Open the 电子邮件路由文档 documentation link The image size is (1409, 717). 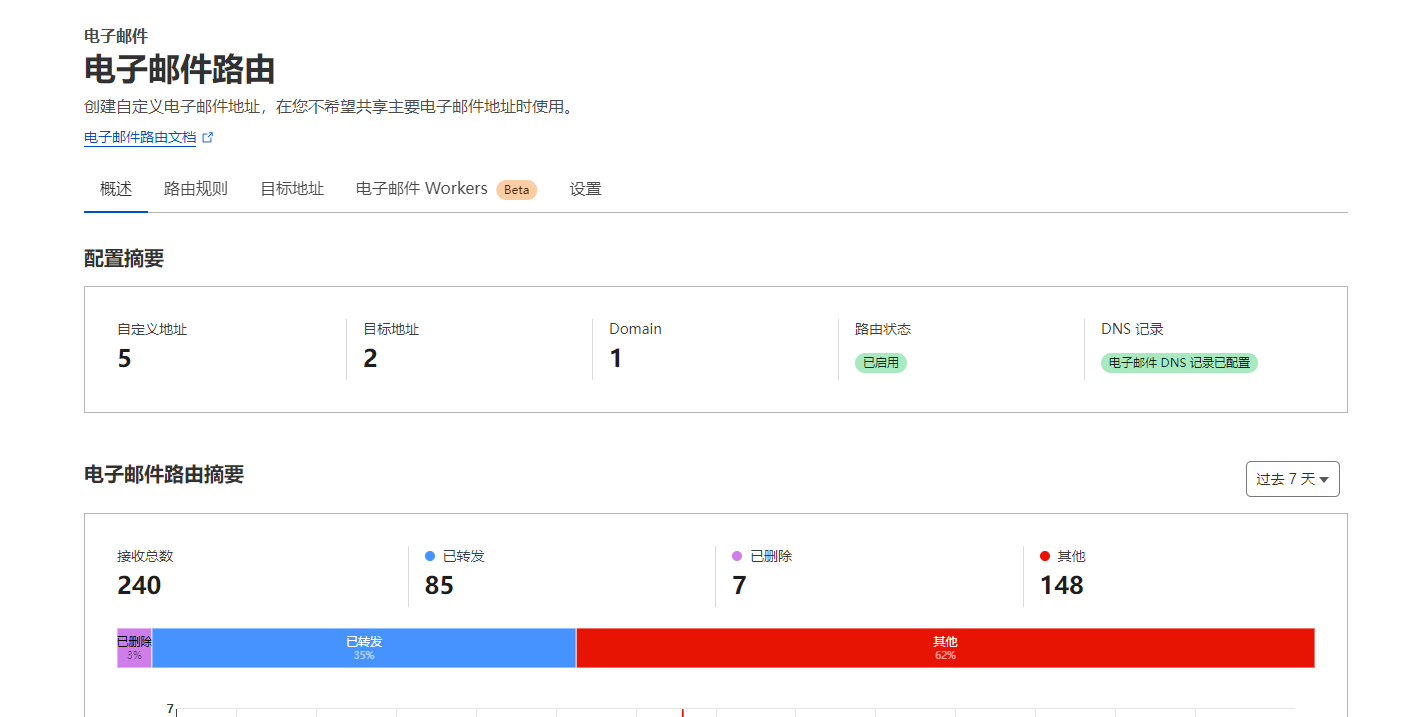click(x=140, y=138)
